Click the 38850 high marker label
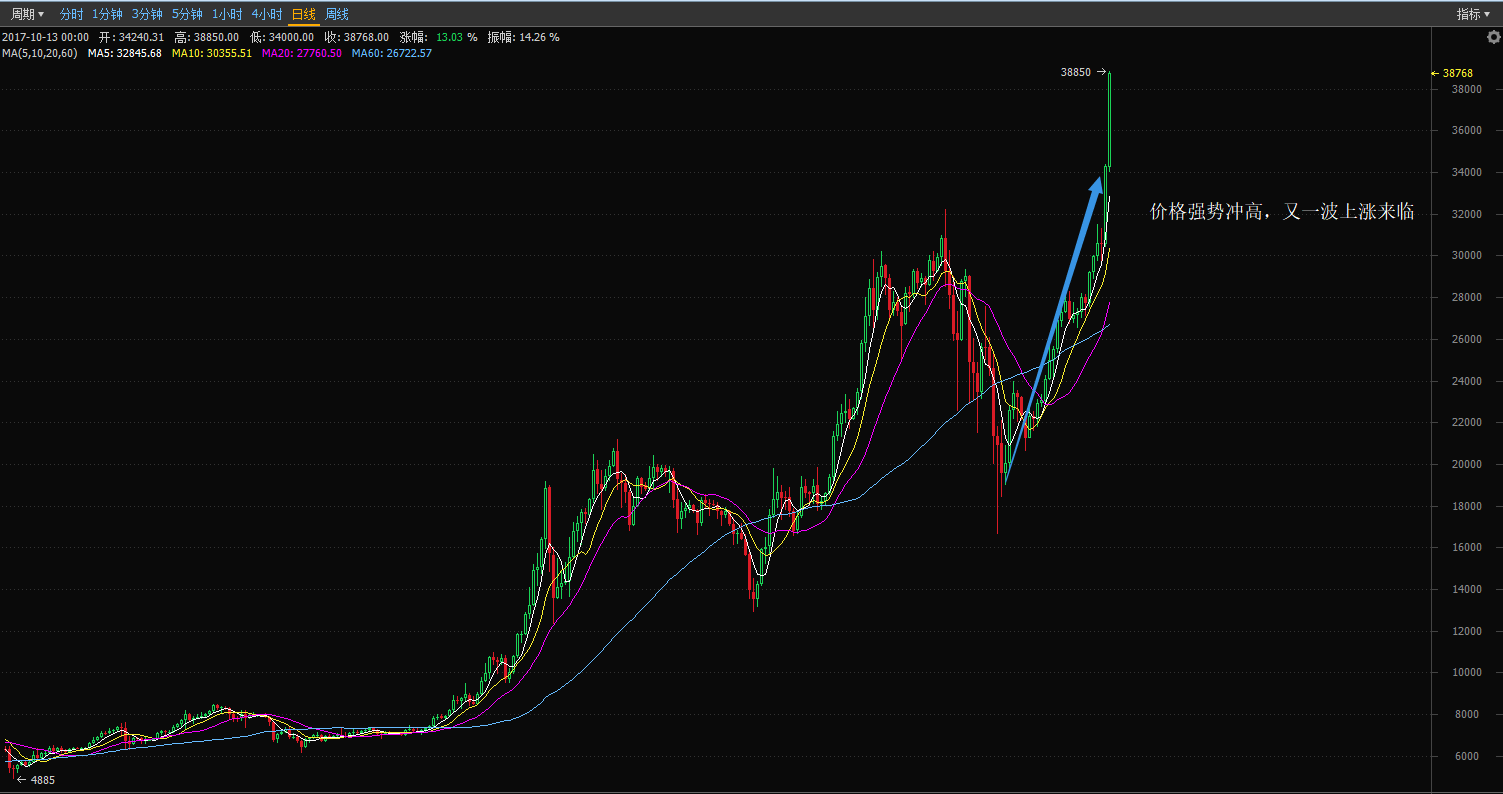This screenshot has height=794, width=1503. click(1076, 72)
